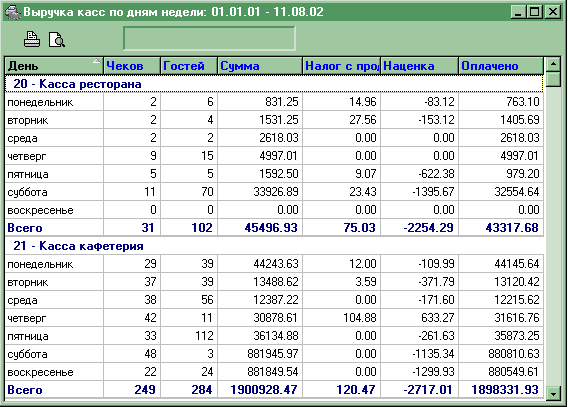Viewport: 568px width, 407px height.
Task: Select пятница row under Касса ресторана
Action: pos(274,174)
